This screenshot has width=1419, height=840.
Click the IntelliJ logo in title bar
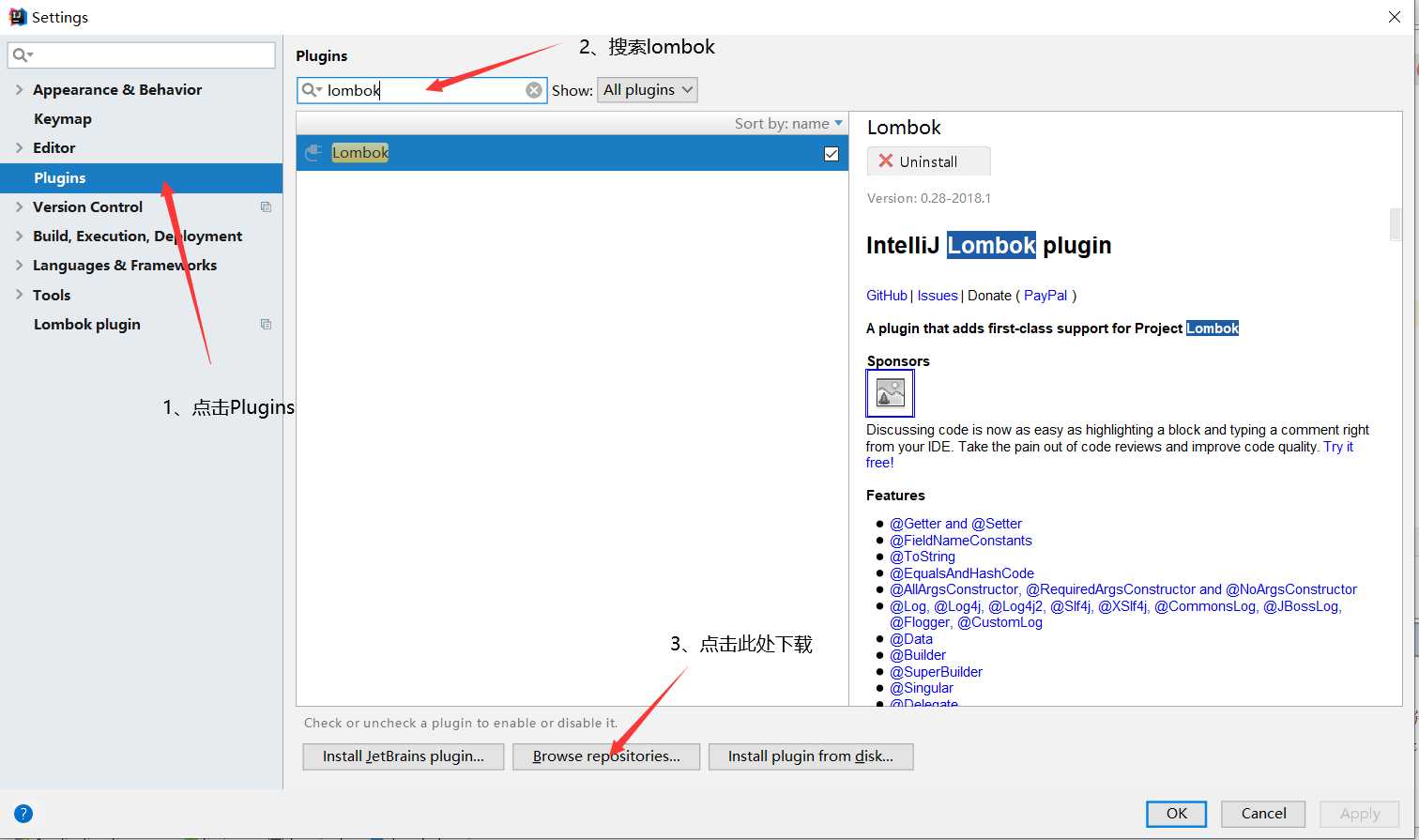coord(17,17)
